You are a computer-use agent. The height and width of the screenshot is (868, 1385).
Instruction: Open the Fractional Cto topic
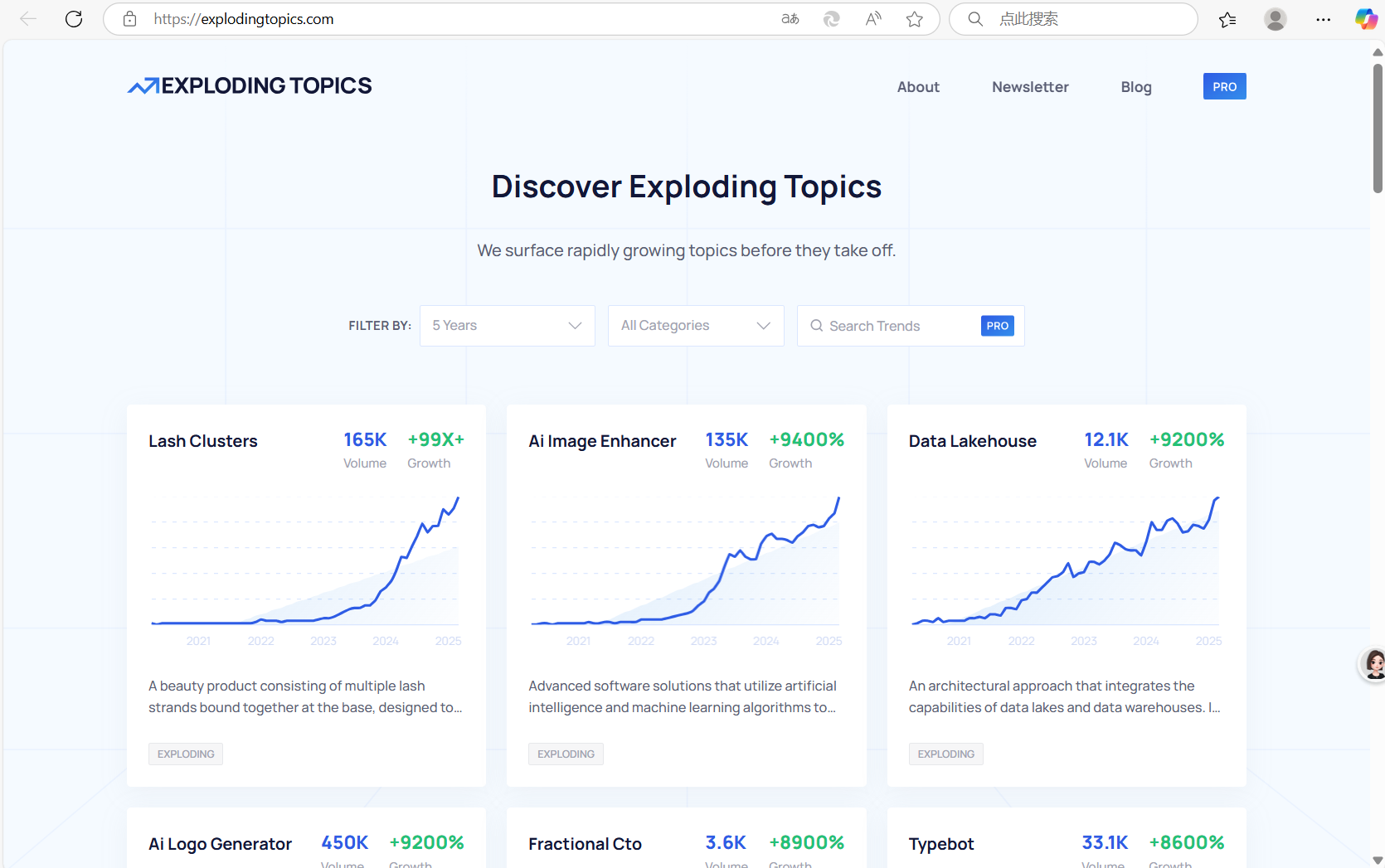585,844
